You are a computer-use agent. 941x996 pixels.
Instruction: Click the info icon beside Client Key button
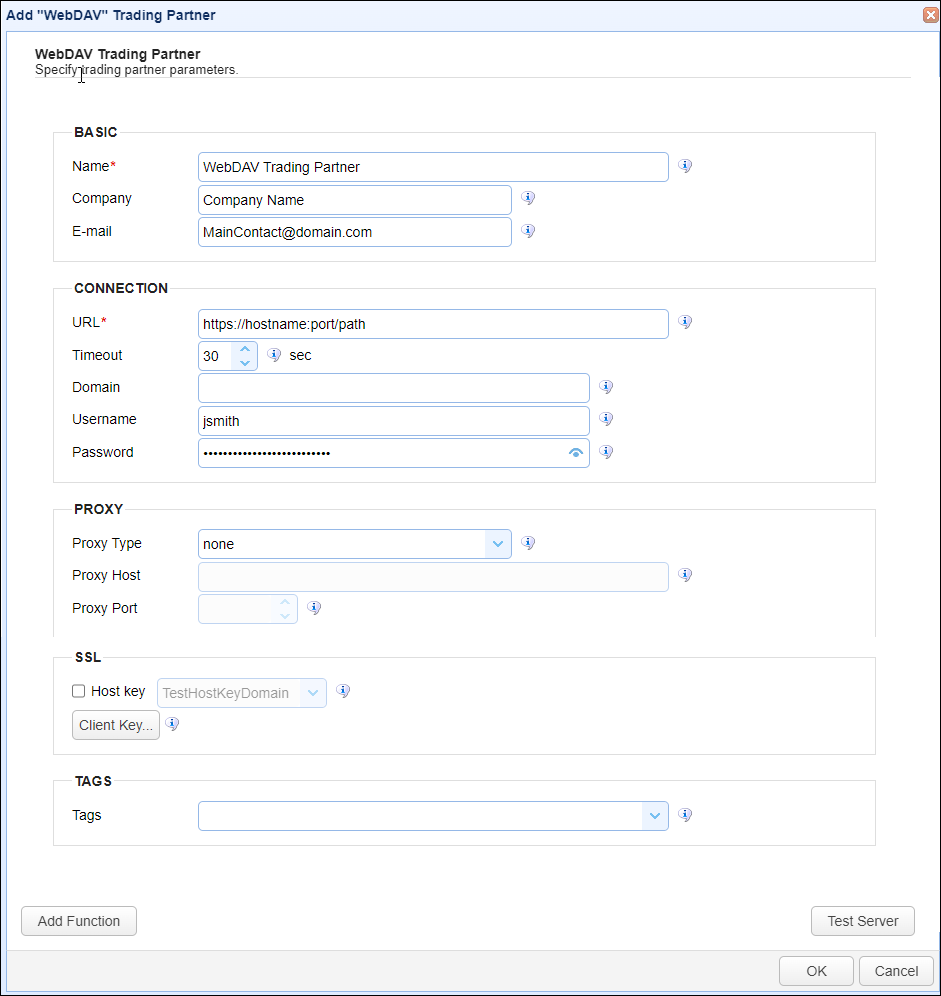pos(172,724)
